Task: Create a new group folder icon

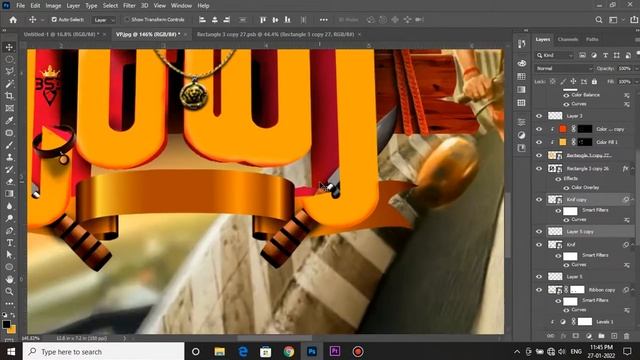Action: [x=601, y=336]
